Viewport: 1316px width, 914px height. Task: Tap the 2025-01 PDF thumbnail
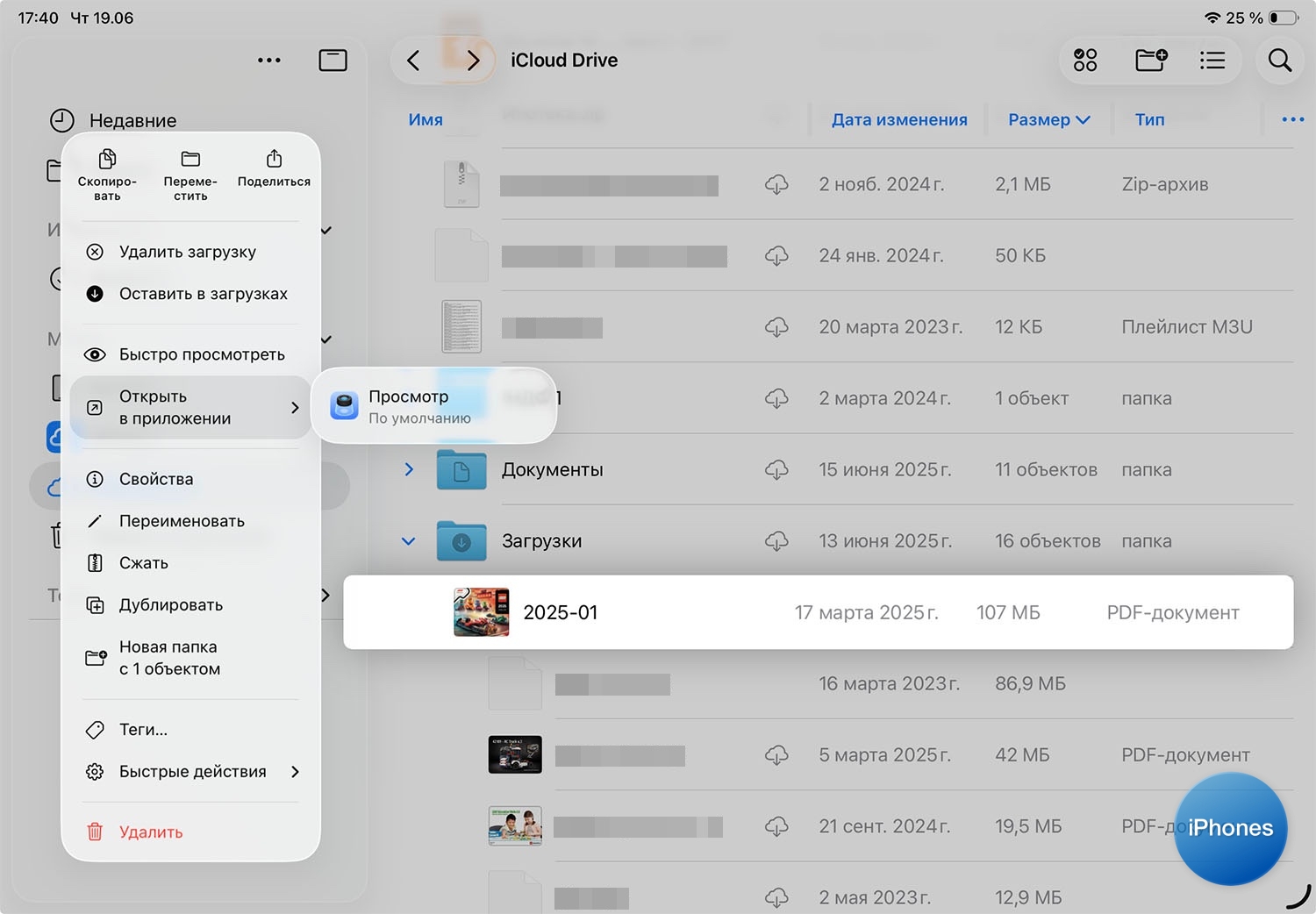[481, 612]
